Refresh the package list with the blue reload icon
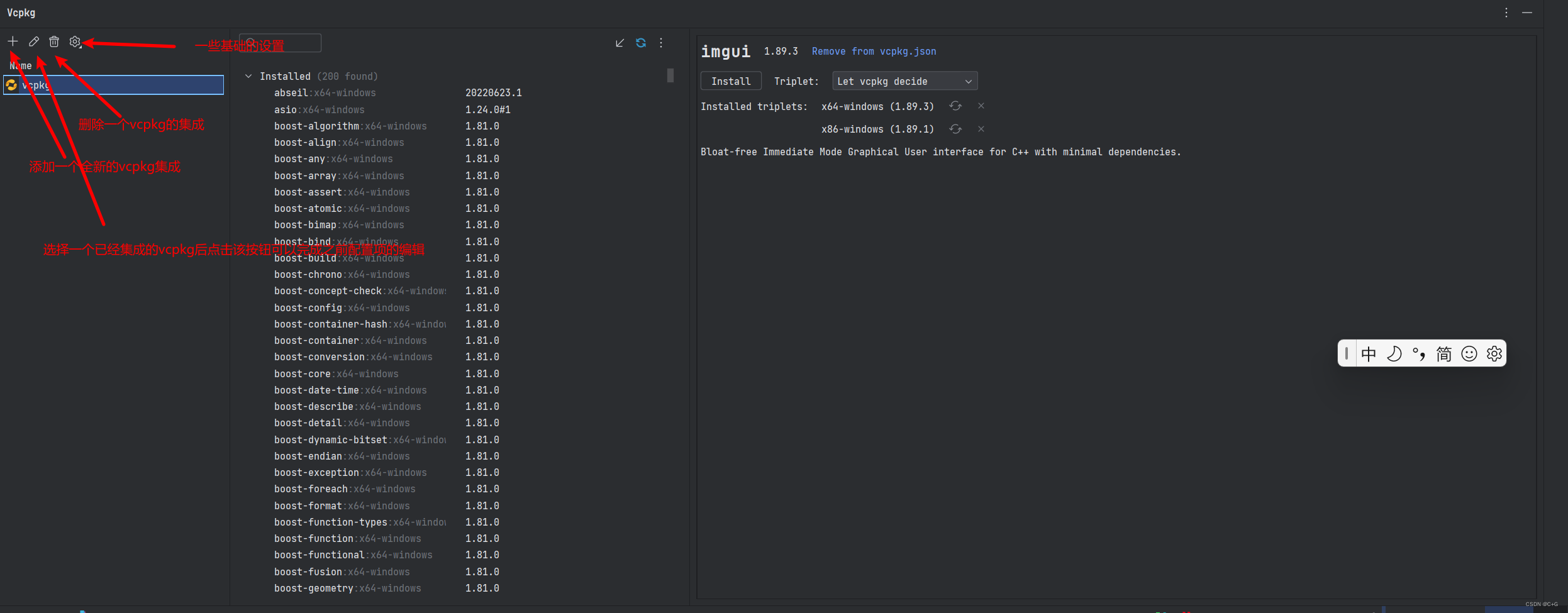The width and height of the screenshot is (1568, 613). click(640, 43)
